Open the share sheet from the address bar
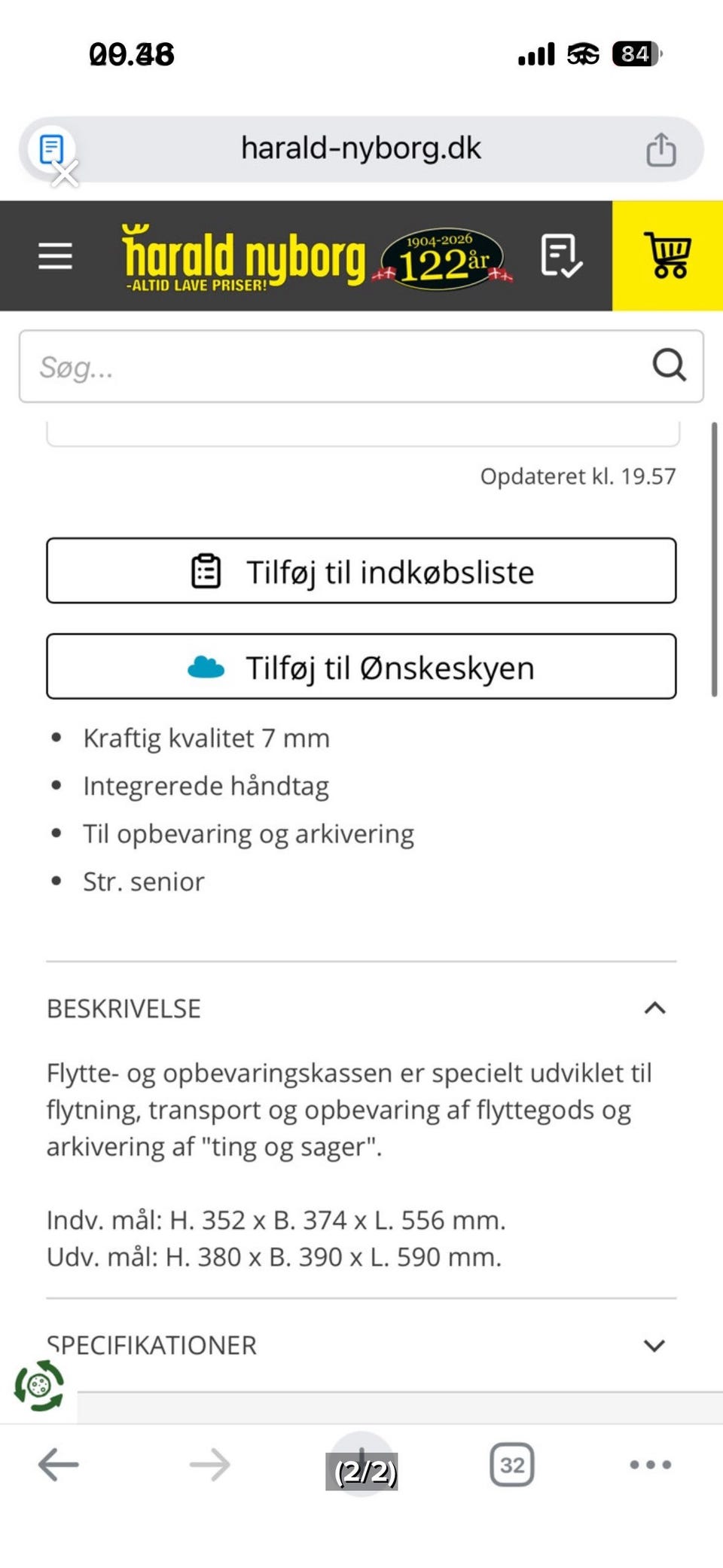The width and height of the screenshot is (723, 1568). tap(663, 148)
